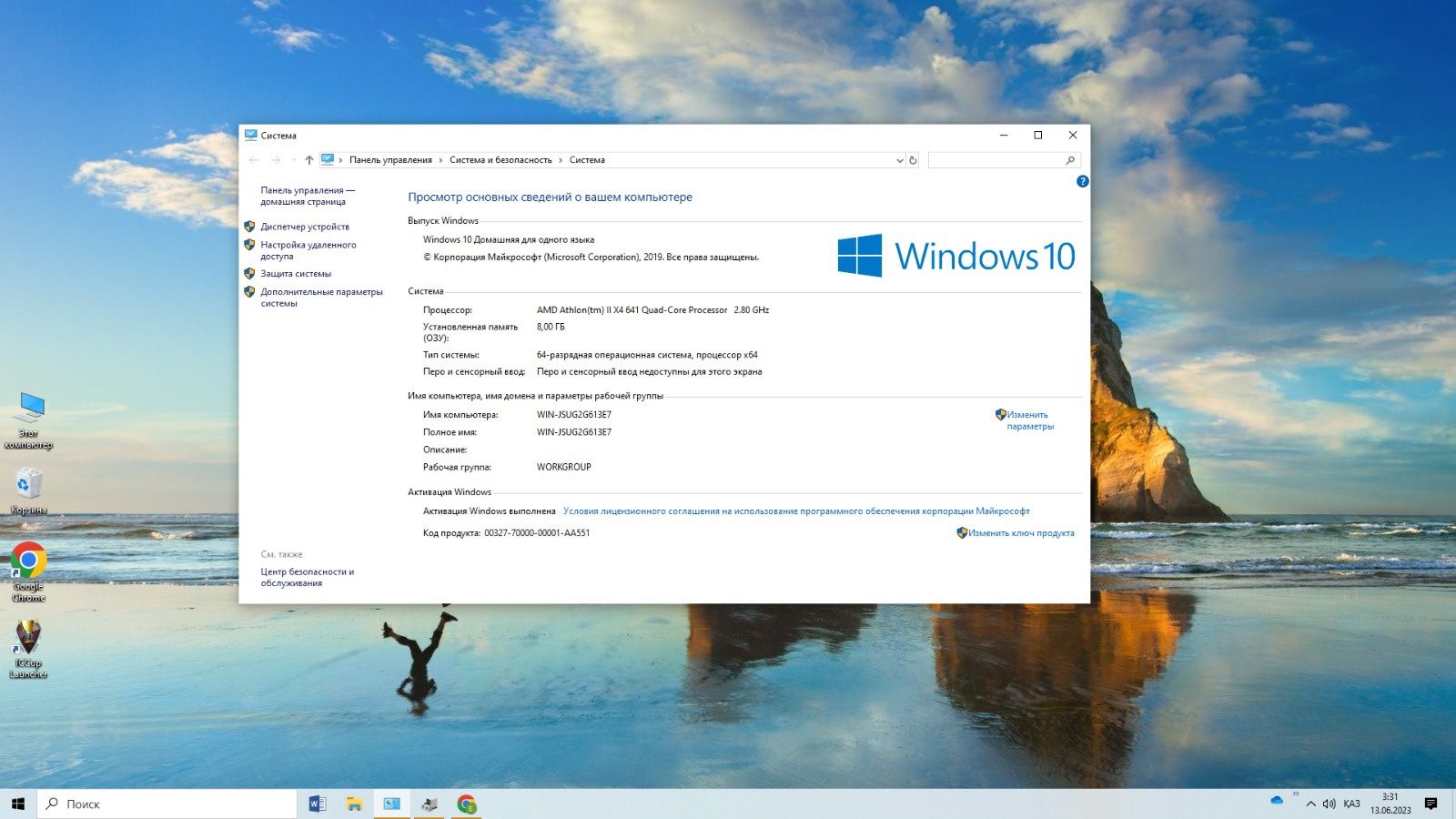The image size is (1456, 819).
Task: Go to Control Panel home page
Action: coord(308,196)
